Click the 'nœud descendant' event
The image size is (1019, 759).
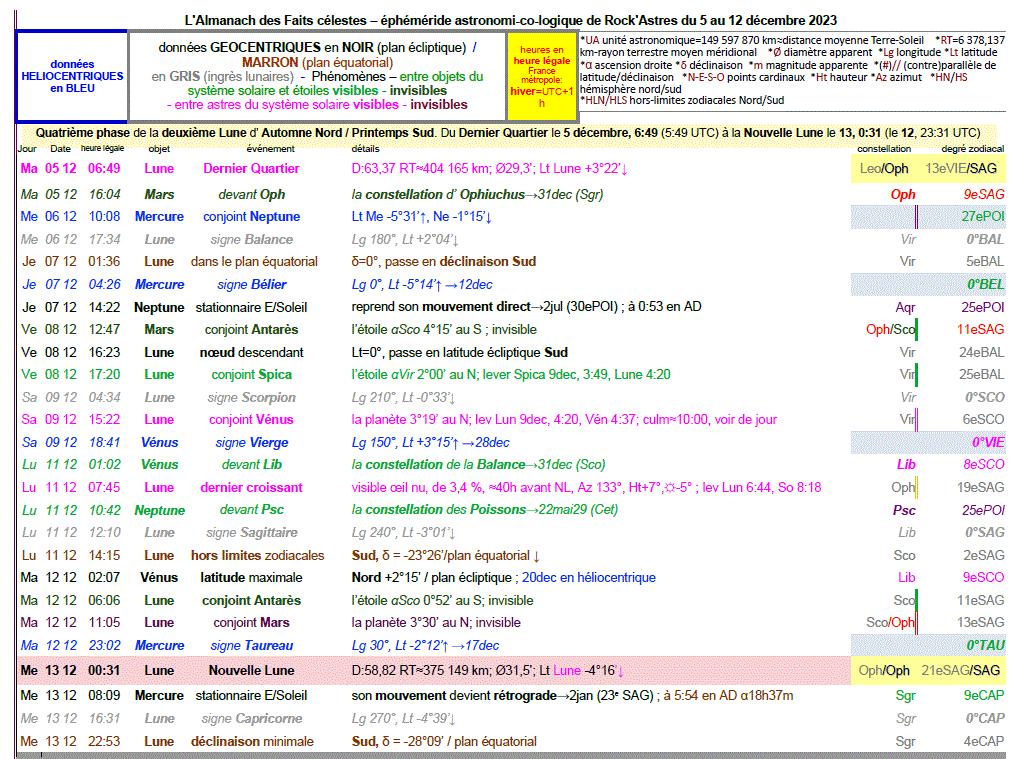tap(252, 352)
